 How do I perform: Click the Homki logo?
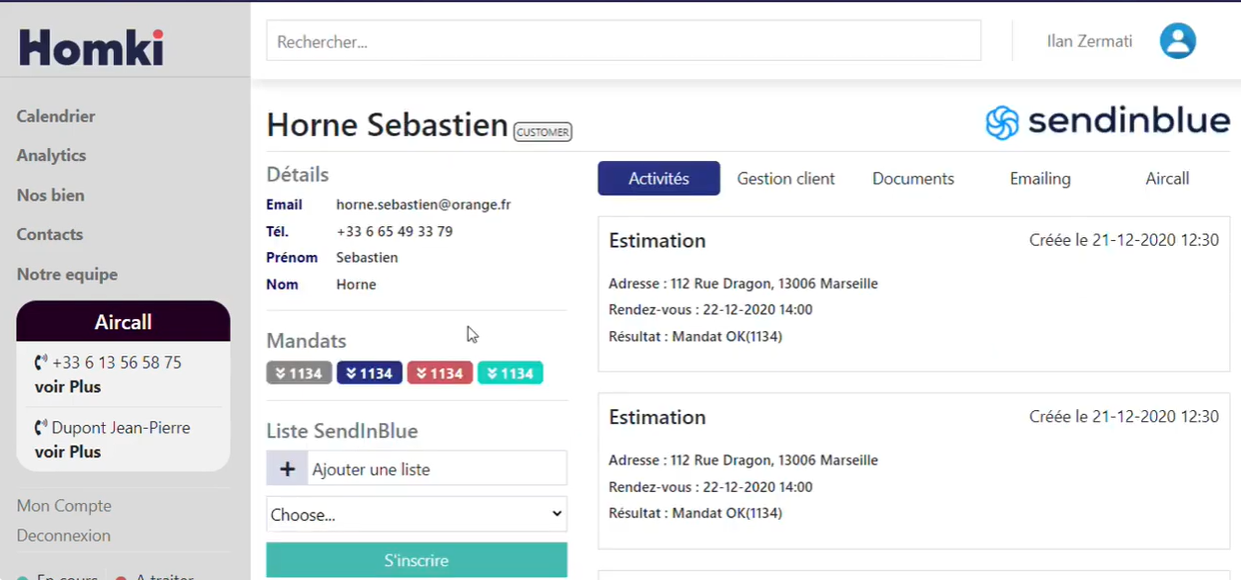click(91, 47)
